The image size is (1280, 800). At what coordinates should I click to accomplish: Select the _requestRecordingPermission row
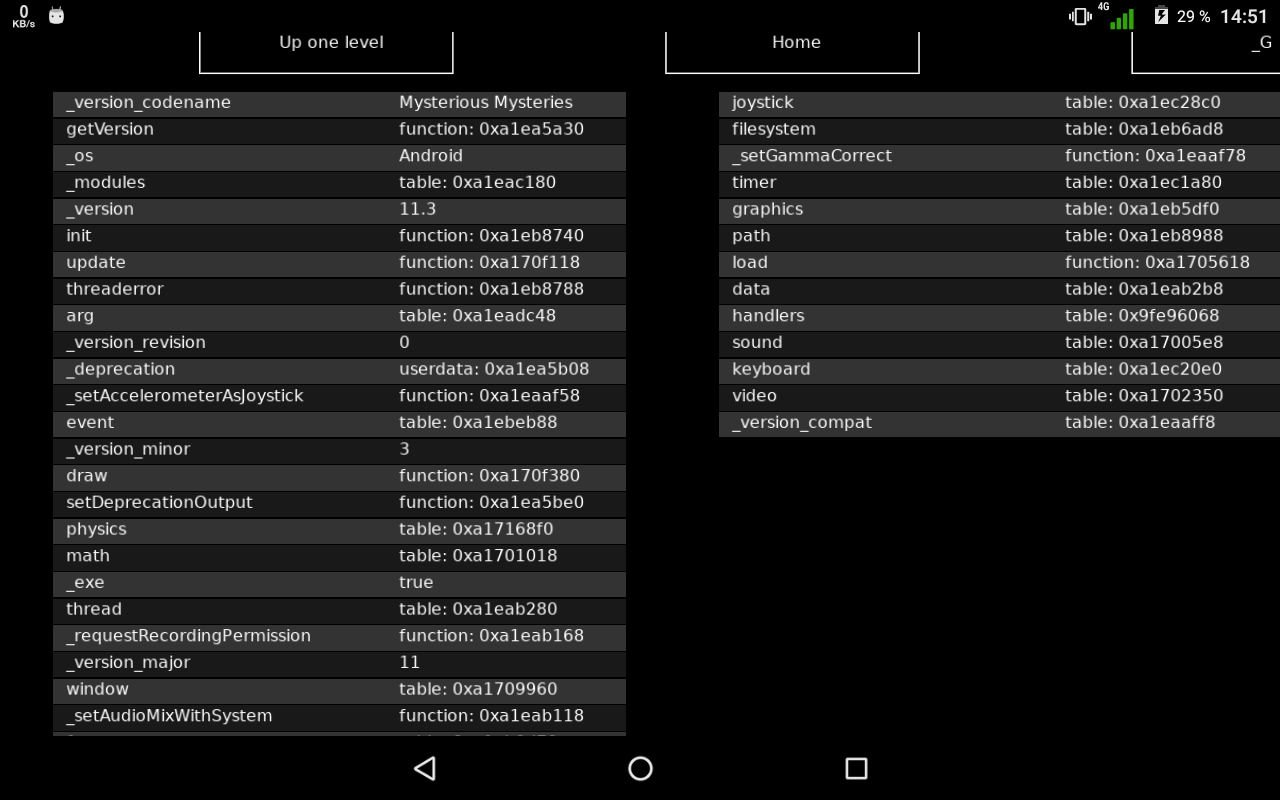(x=339, y=636)
